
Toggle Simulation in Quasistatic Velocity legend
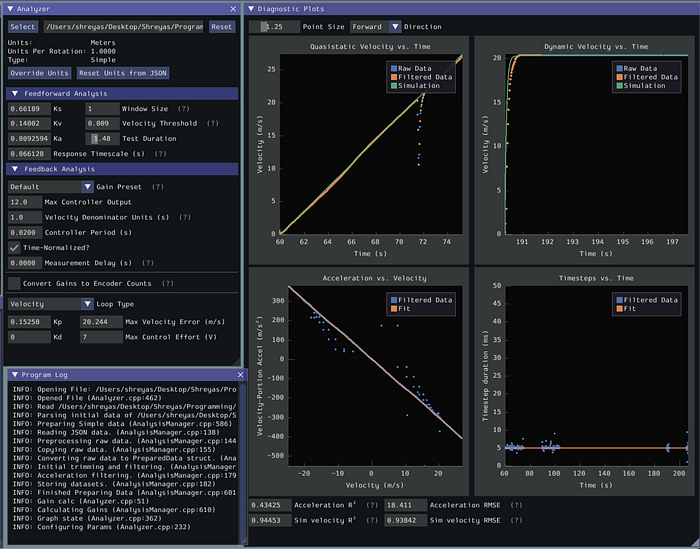(x=415, y=86)
